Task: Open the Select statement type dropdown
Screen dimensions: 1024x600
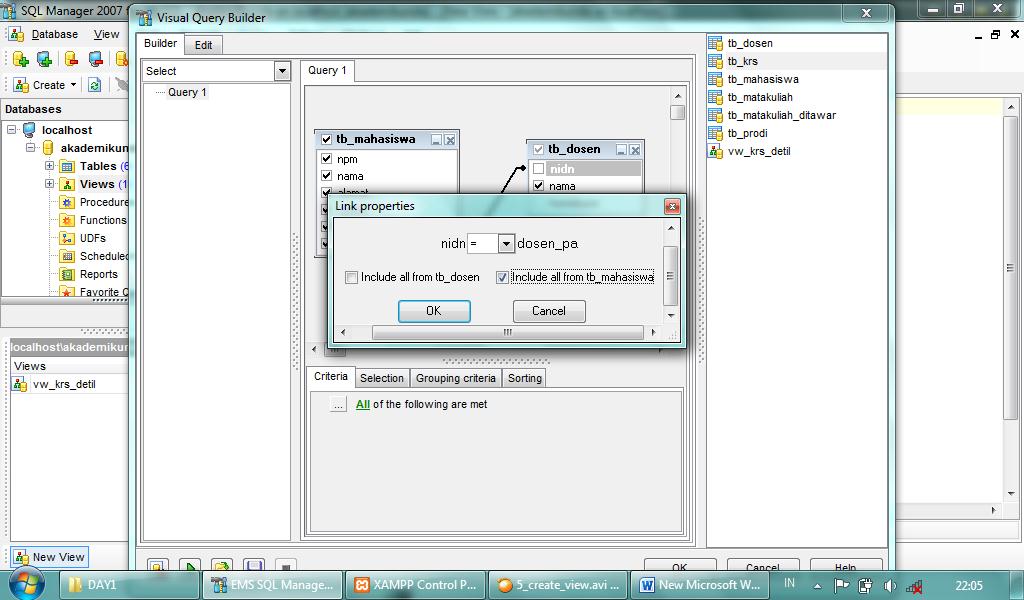Action: tap(282, 71)
